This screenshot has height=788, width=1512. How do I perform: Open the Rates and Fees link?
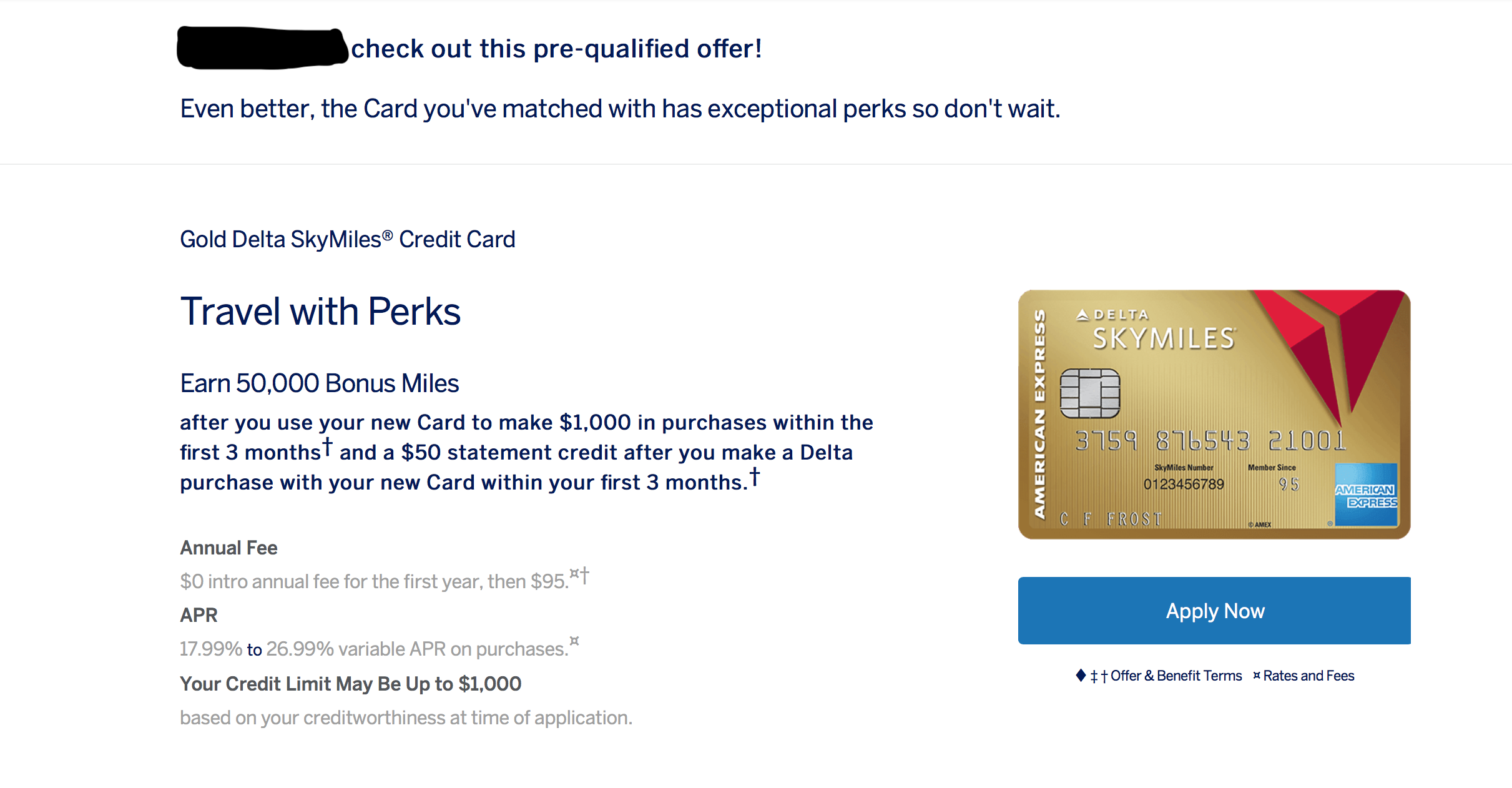1308,676
